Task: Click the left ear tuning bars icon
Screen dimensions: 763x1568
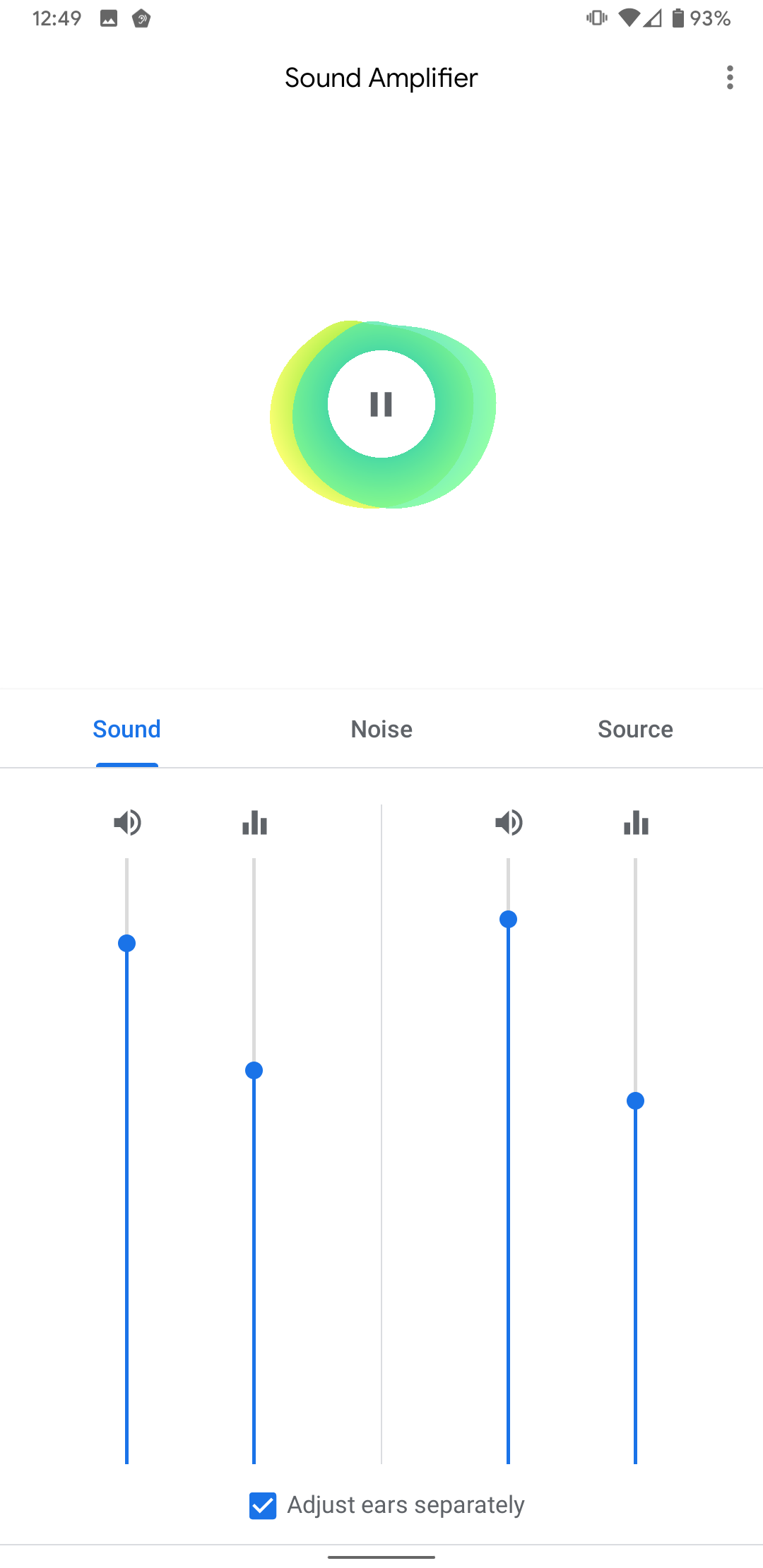Action: coord(254,822)
